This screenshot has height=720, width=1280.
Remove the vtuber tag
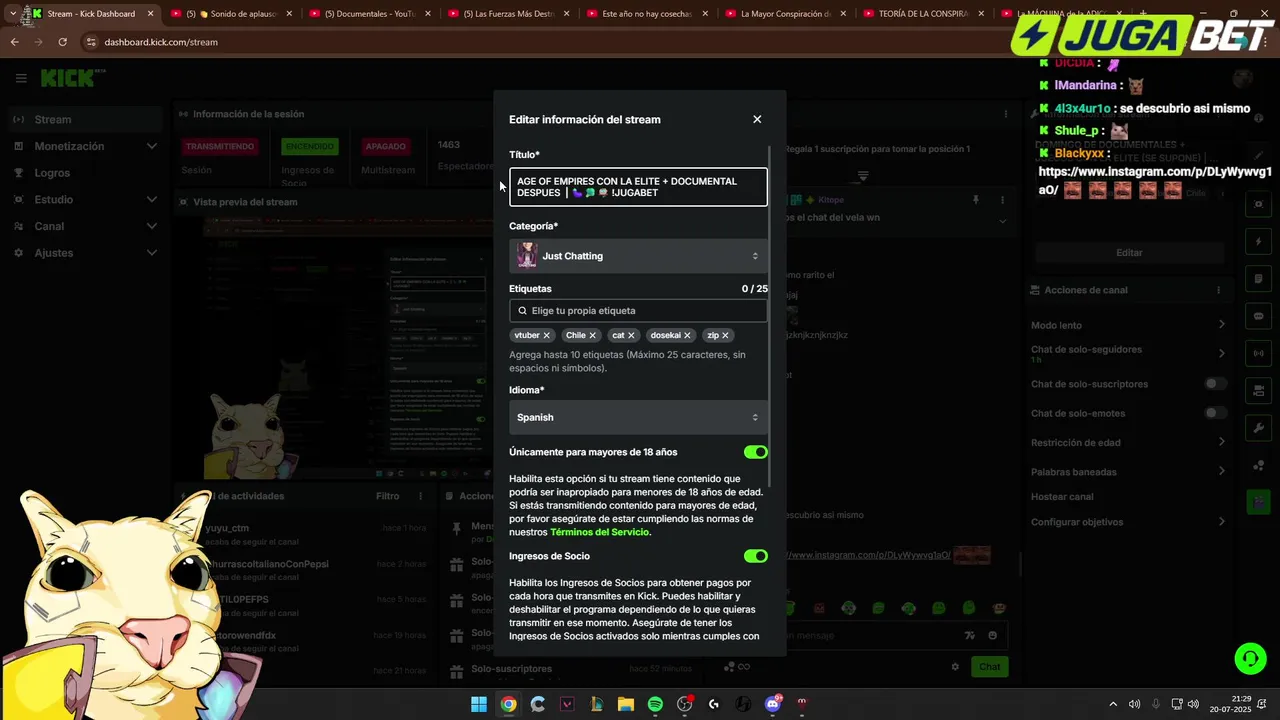tap(547, 336)
